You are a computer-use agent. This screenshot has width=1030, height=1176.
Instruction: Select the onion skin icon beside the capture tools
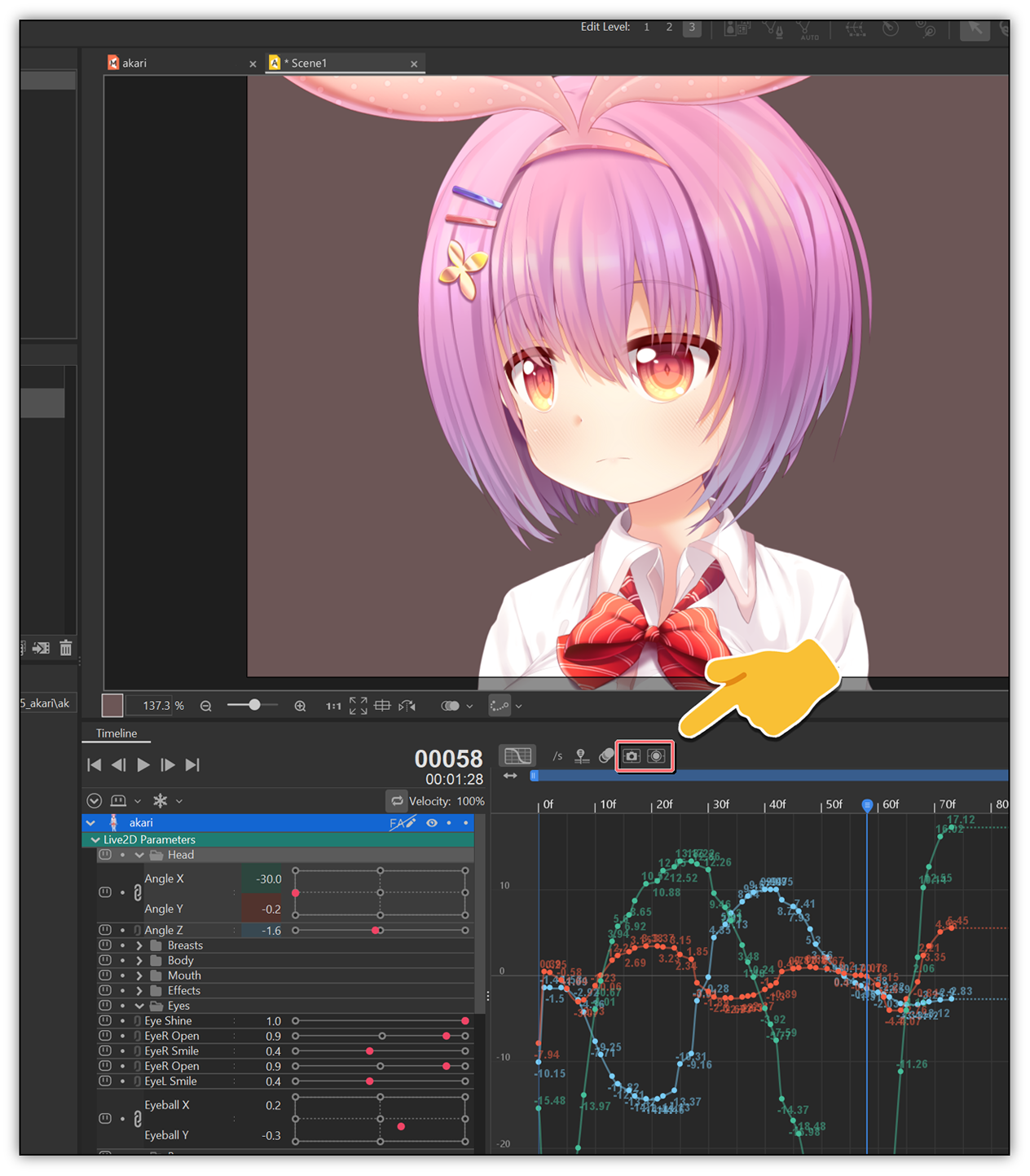point(606,755)
